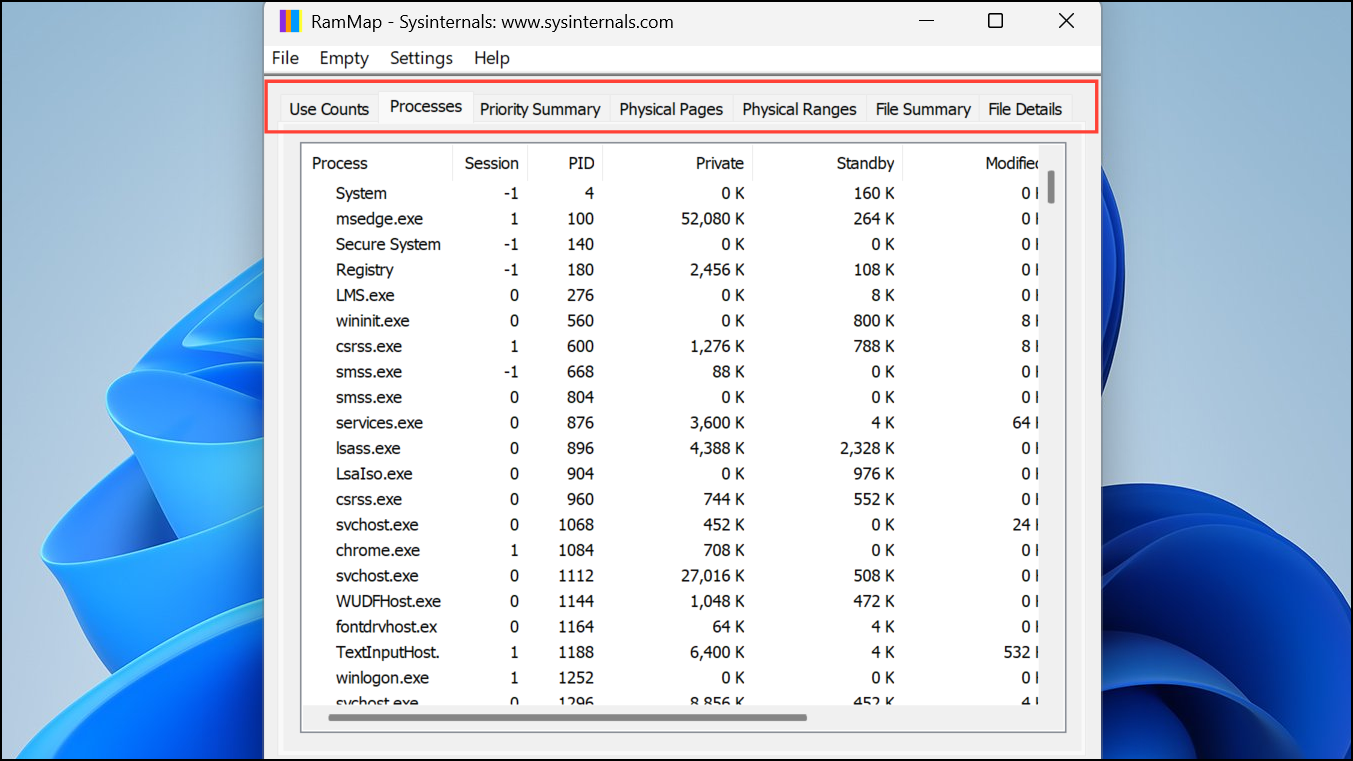Switch to the Priority Summary tab
The image size is (1353, 761).
[x=540, y=109]
